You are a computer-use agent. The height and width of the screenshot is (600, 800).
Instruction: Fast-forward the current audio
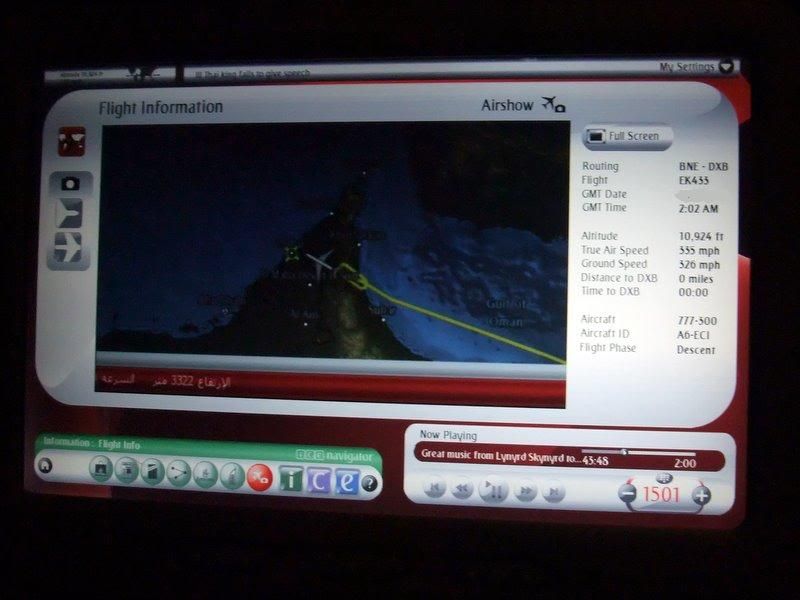tap(526, 491)
